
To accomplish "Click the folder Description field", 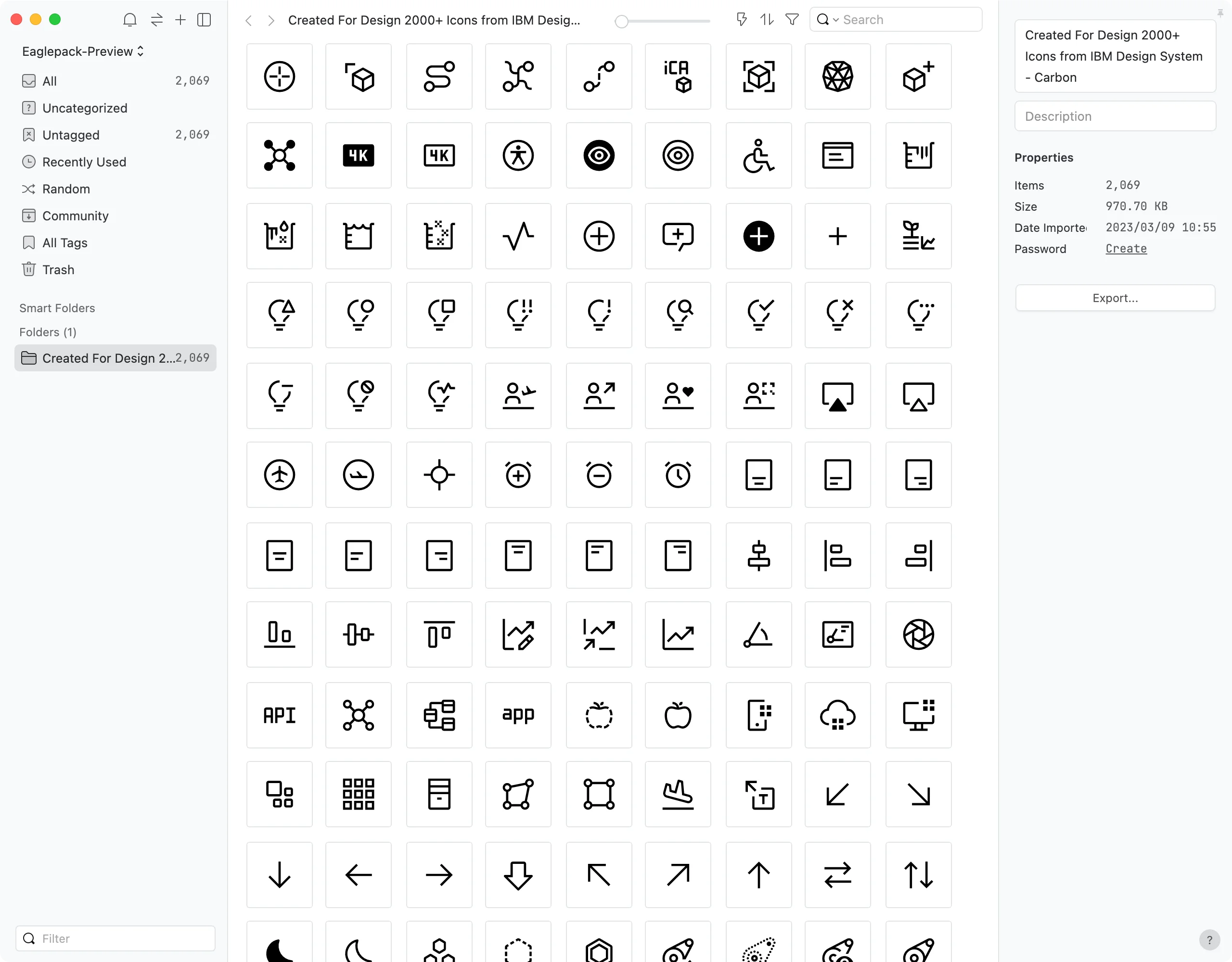I will 1115,116.
